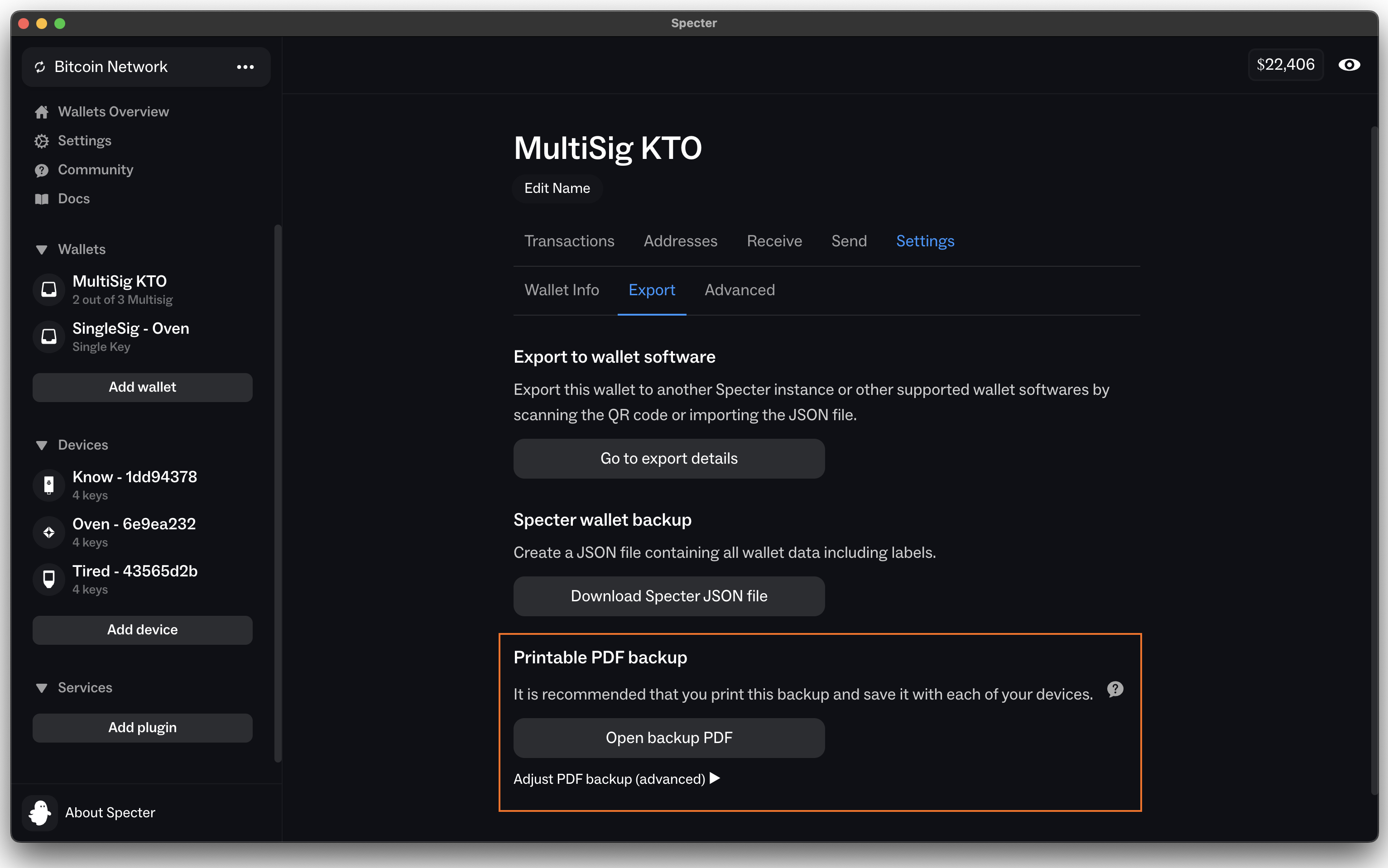1388x868 pixels.
Task: Click the Printable PDF backup heading
Action: 600,658
